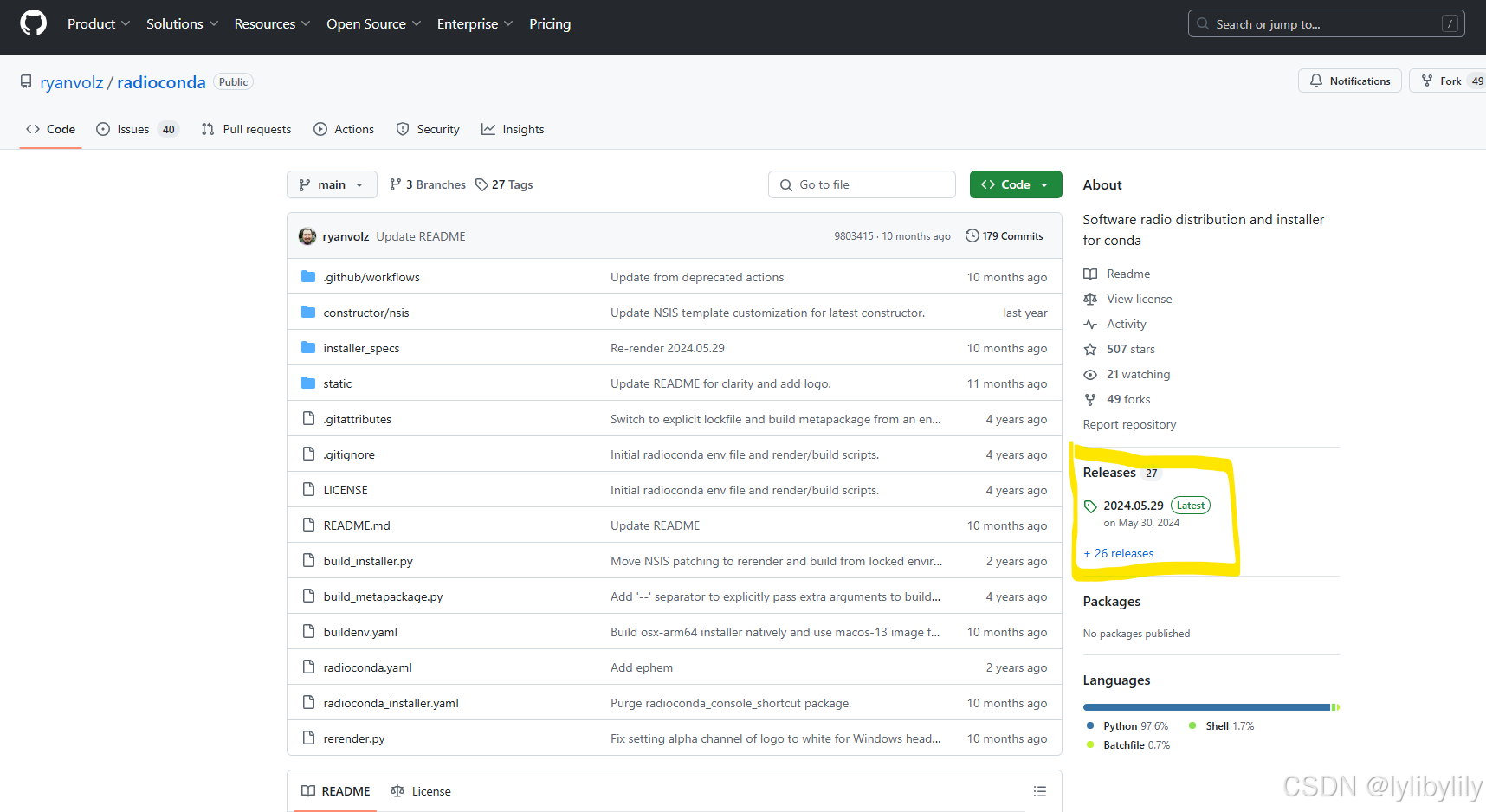Image resolution: width=1486 pixels, height=812 pixels.
Task: Click the LICENSE file icon
Action: point(308,489)
